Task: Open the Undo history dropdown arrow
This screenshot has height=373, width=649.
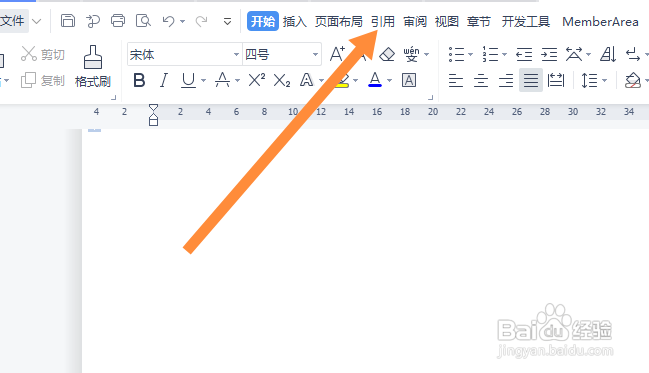Action: (183, 21)
